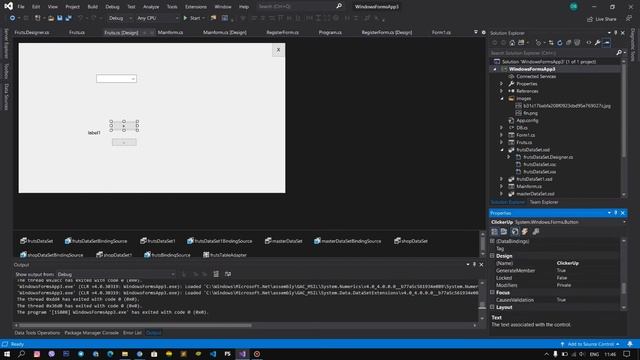This screenshot has width=640, height=360.
Task: Toggle Preview Selected Items in Solution Explorer
Action: [607, 43]
